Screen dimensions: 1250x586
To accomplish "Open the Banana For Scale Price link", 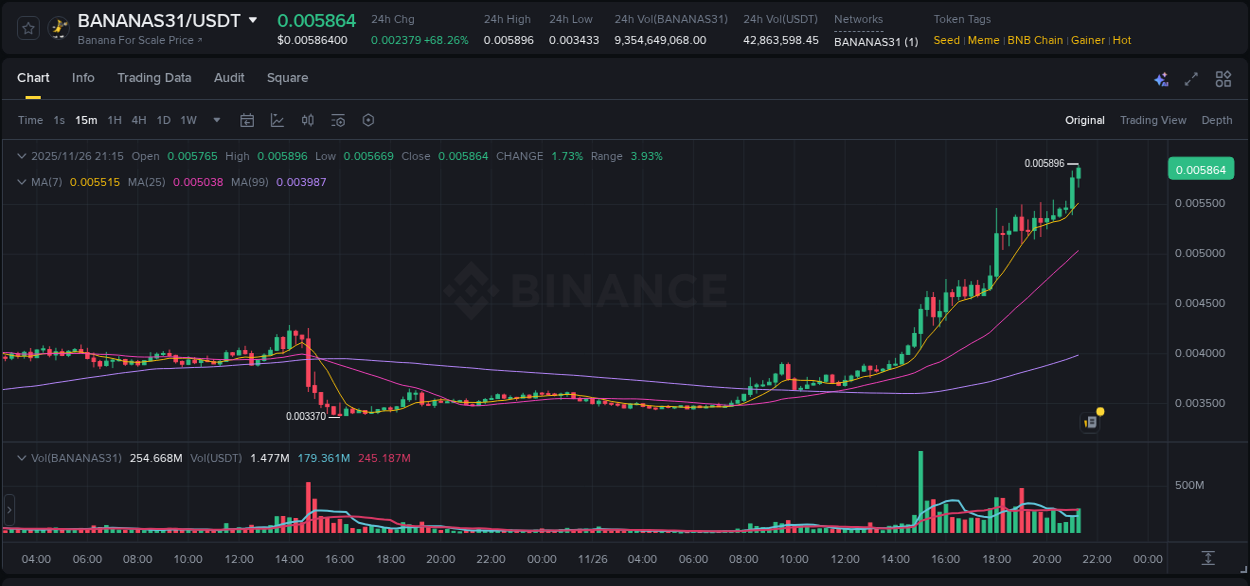I will click(135, 40).
